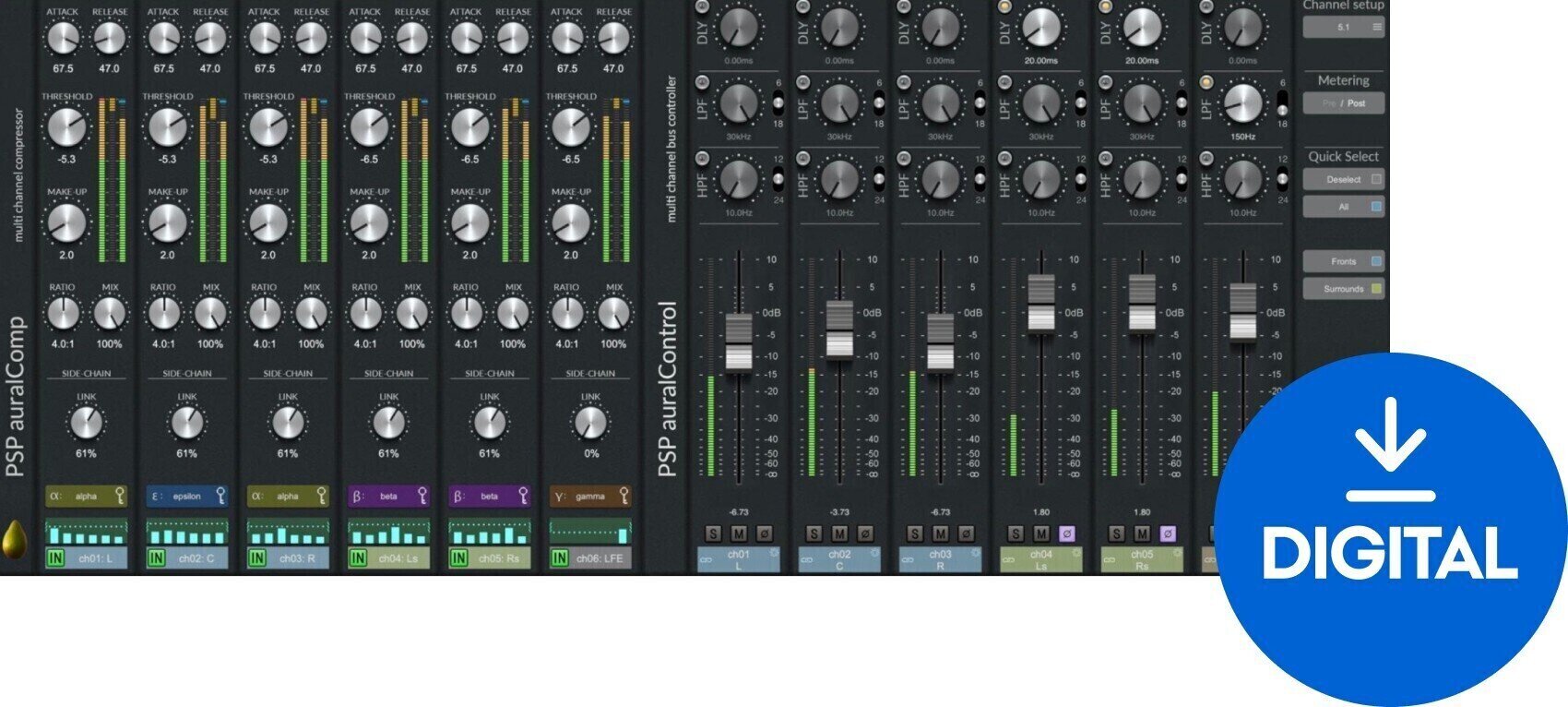Mute channel ch05 with the M button

pos(1142,533)
